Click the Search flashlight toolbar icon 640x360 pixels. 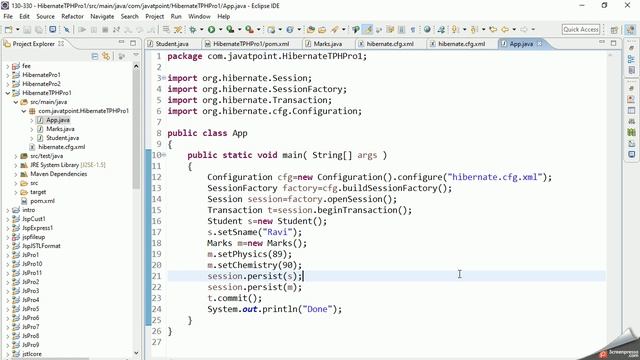pyautogui.click(x=335, y=29)
